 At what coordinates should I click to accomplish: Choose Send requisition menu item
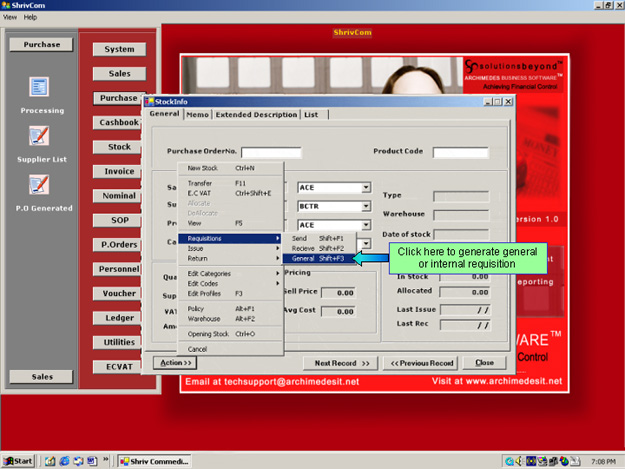tap(318, 238)
